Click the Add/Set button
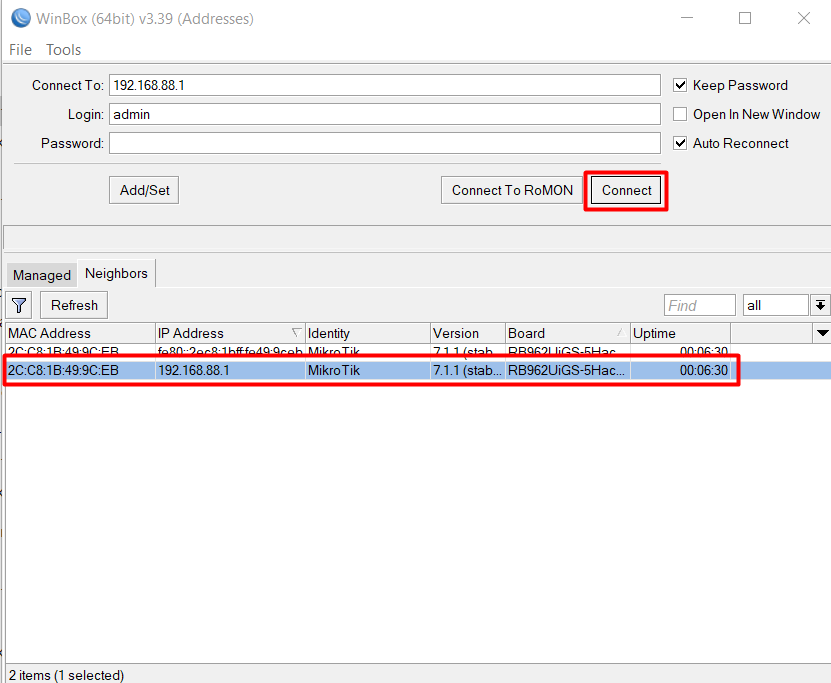Viewport: 831px width, 683px height. tap(144, 190)
